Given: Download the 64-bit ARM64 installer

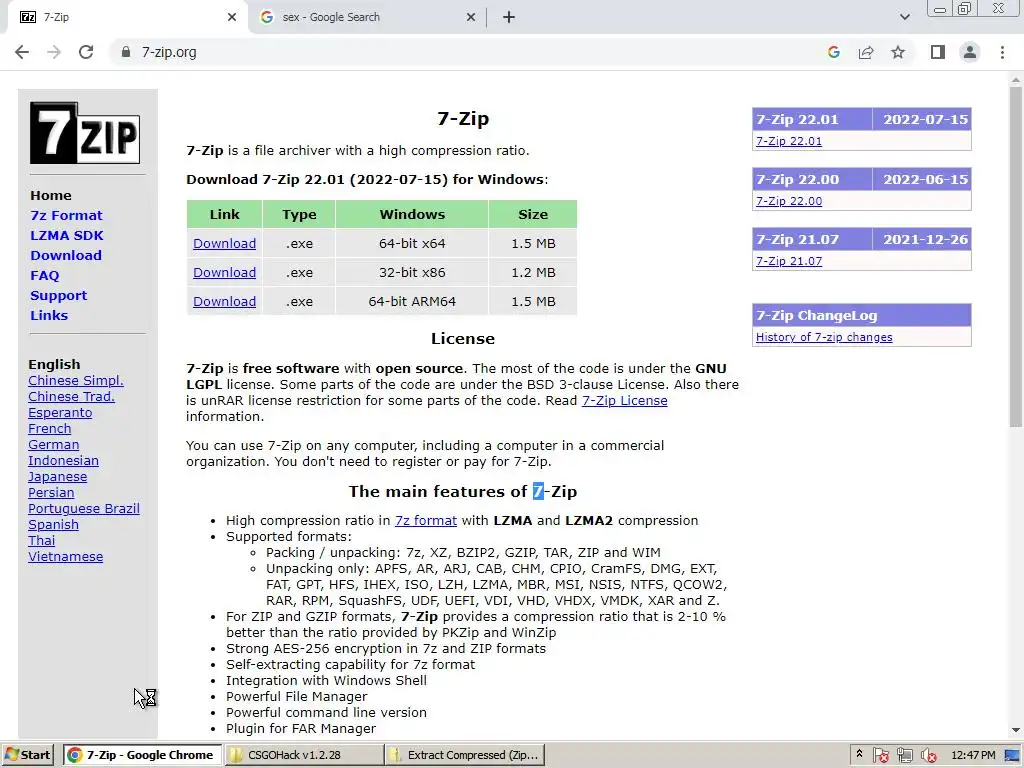Looking at the screenshot, I should coord(224,302).
